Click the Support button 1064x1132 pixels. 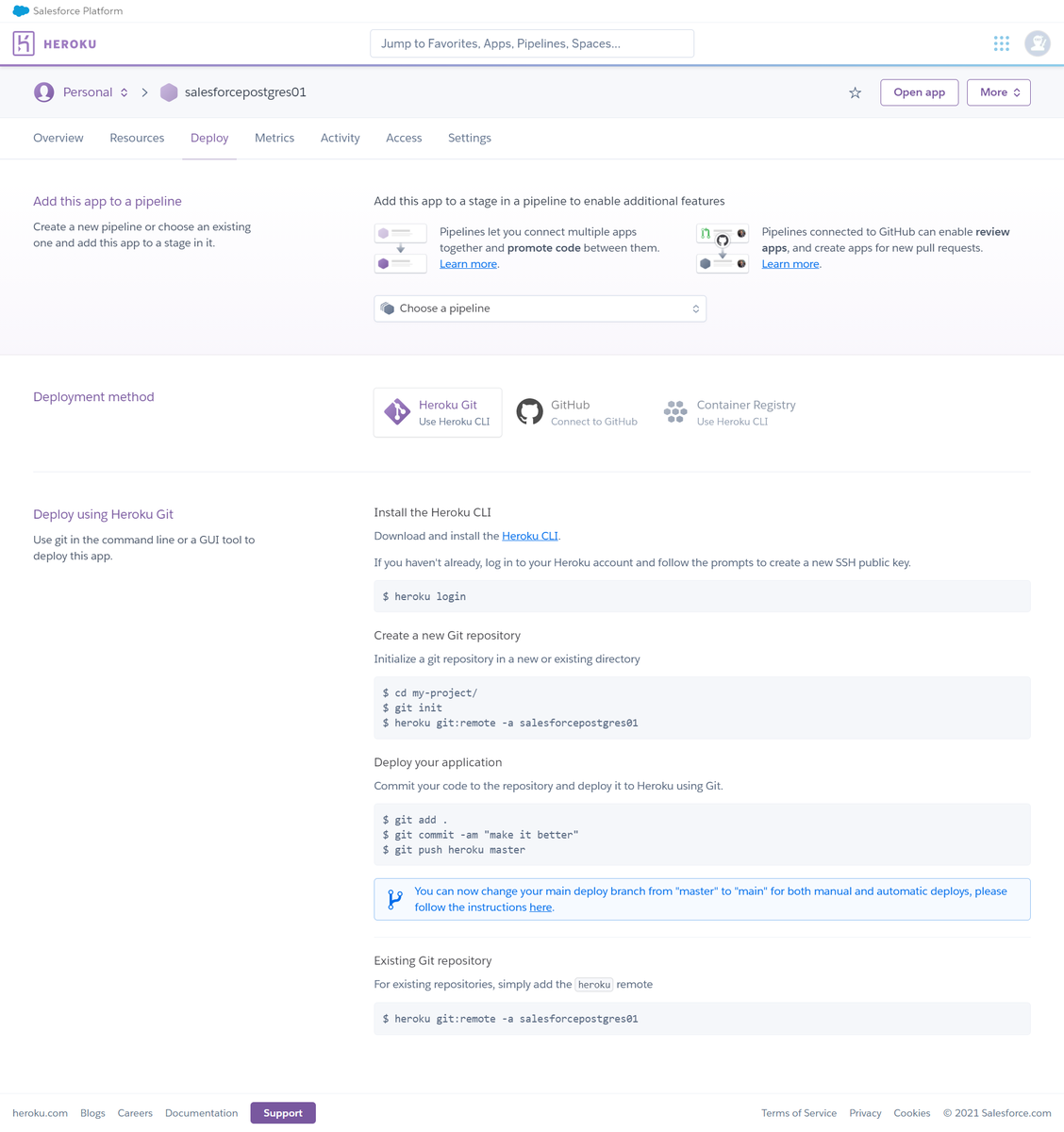coord(283,1113)
